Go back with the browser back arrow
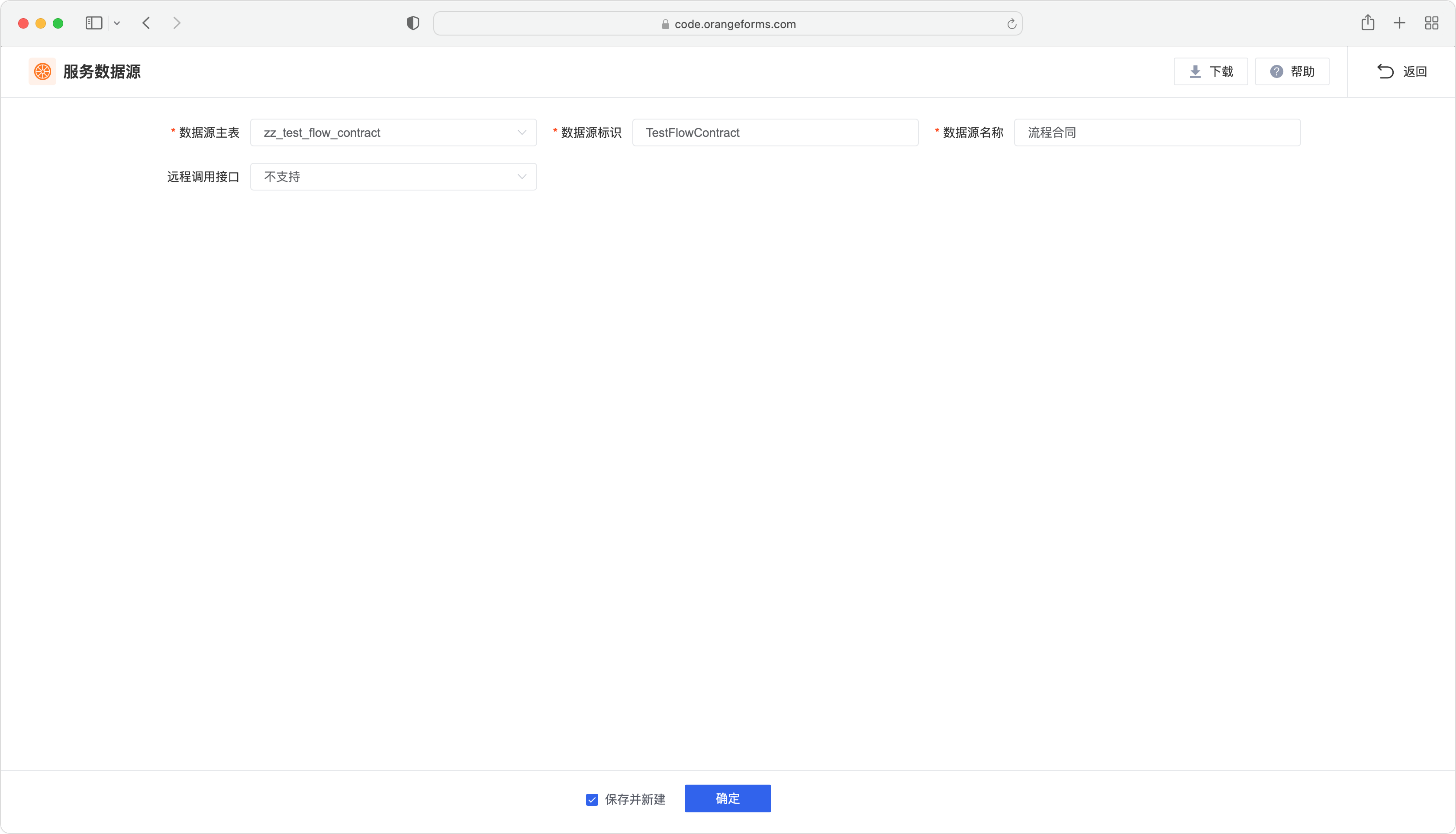The width and height of the screenshot is (1456, 834). pos(146,23)
